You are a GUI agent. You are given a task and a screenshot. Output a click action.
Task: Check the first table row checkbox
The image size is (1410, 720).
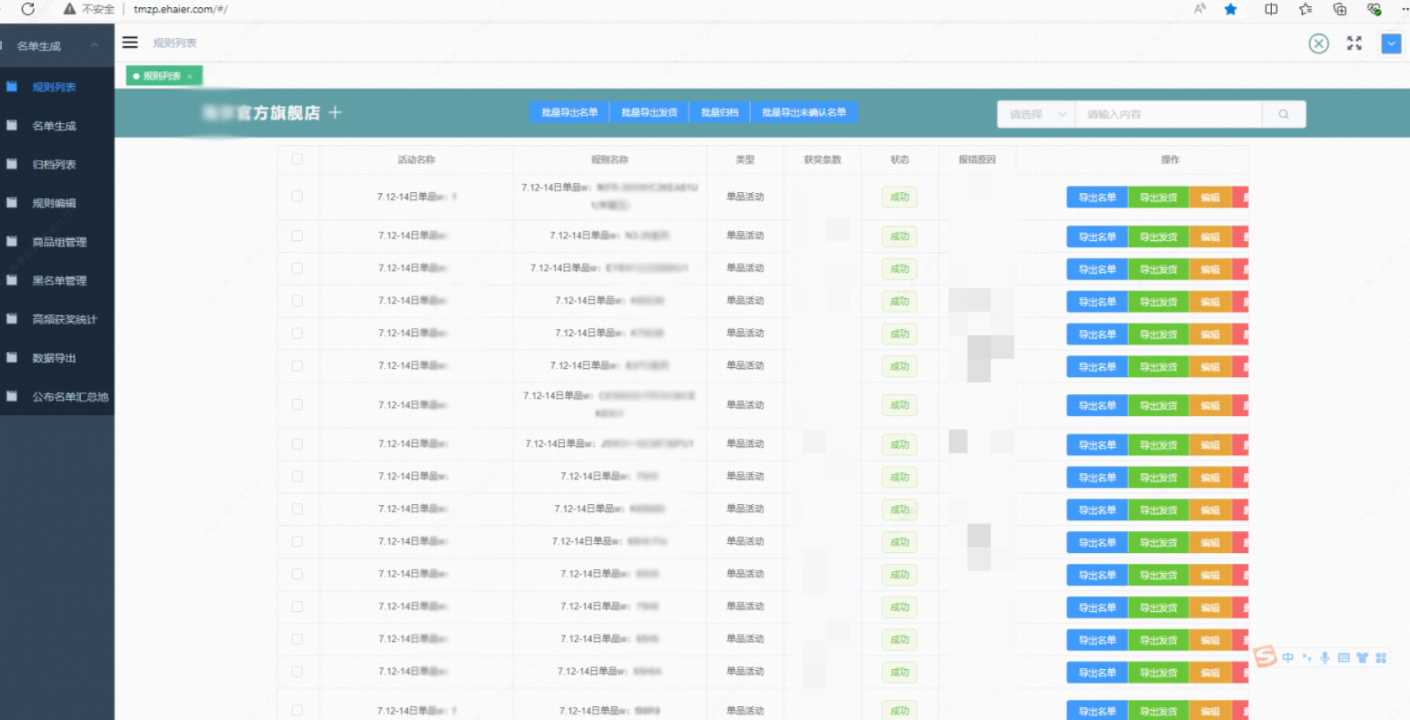click(297, 197)
